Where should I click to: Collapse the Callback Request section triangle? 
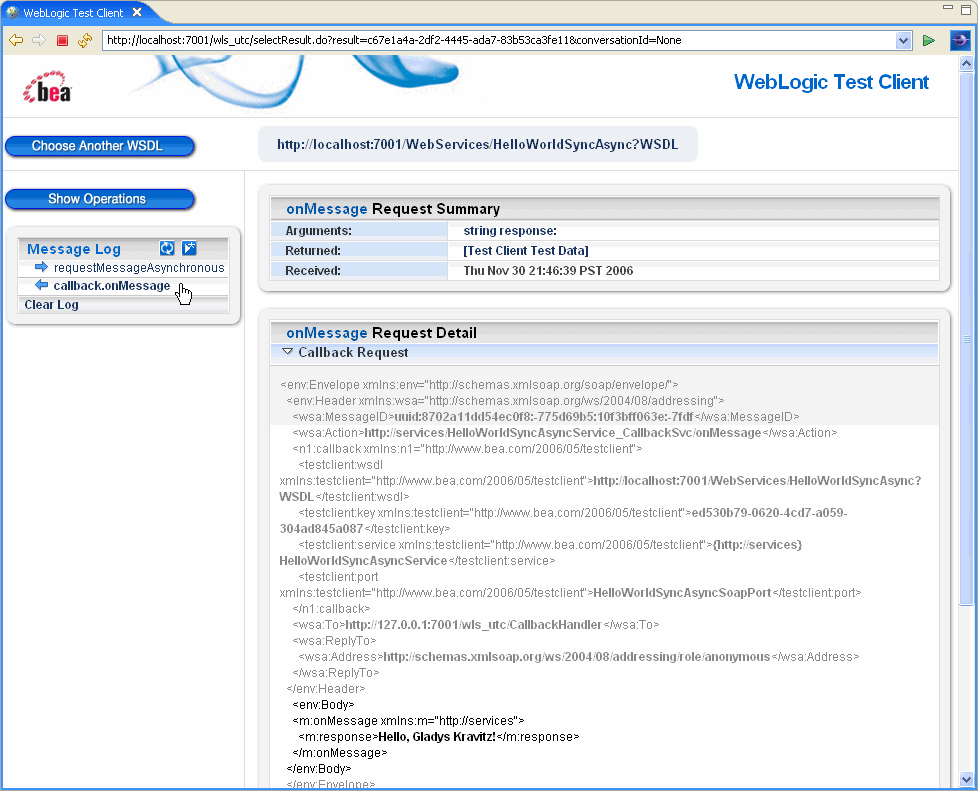[x=288, y=352]
